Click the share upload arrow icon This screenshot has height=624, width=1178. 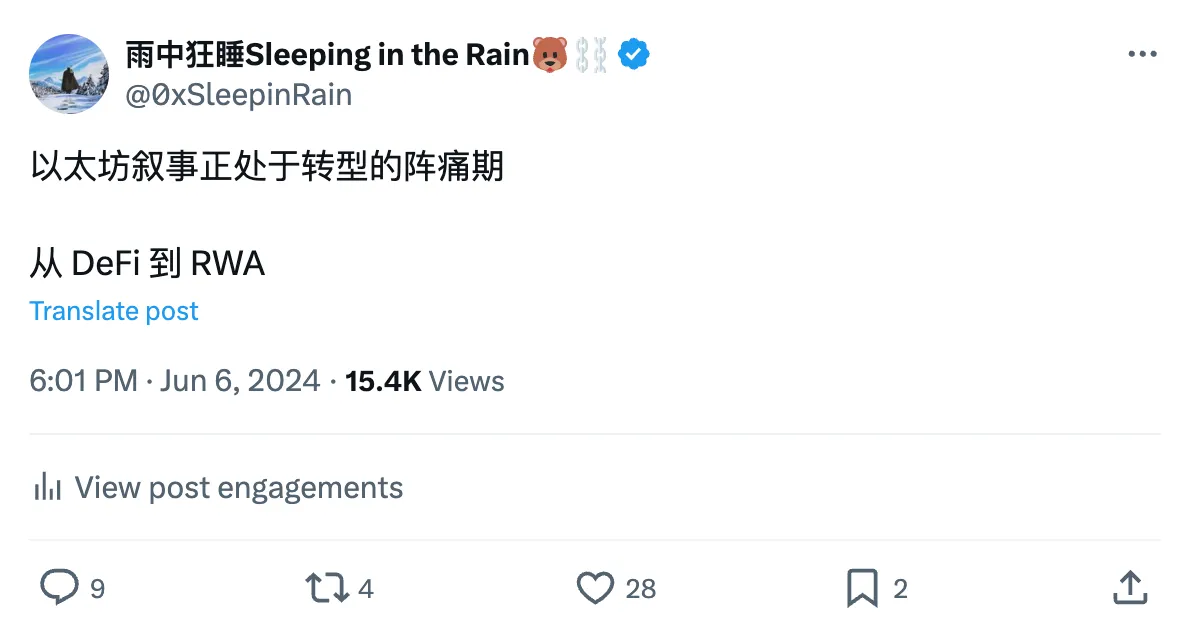point(1129,588)
